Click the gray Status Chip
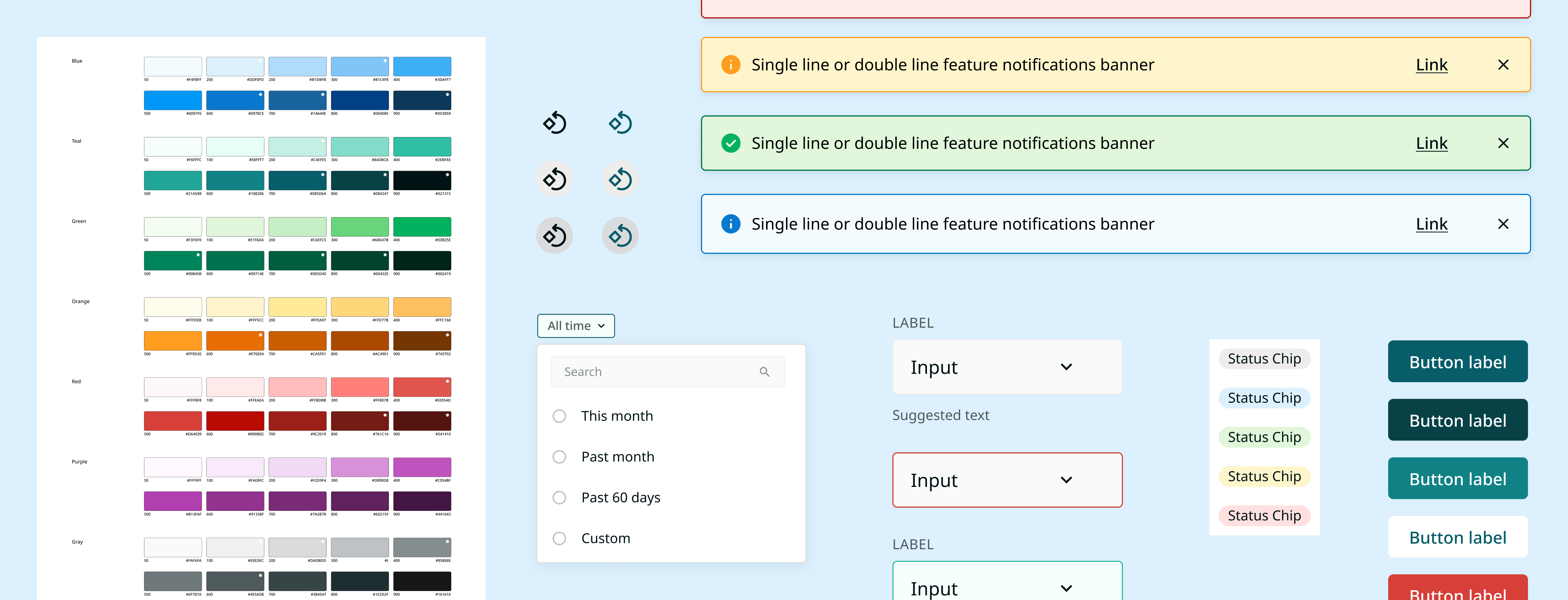This screenshot has height=600, width=1568. [x=1264, y=359]
